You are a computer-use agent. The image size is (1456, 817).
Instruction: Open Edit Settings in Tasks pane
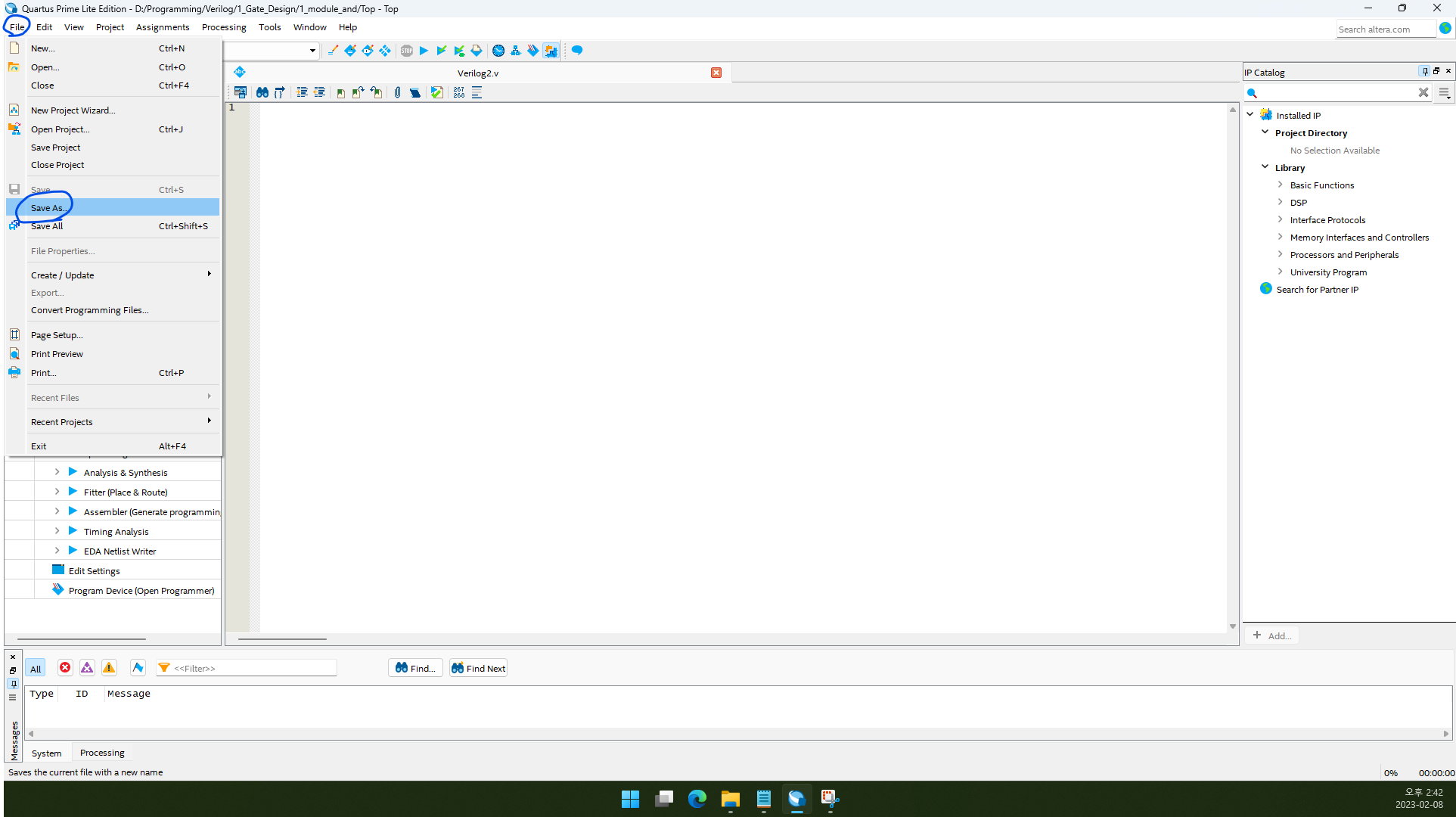coord(94,571)
